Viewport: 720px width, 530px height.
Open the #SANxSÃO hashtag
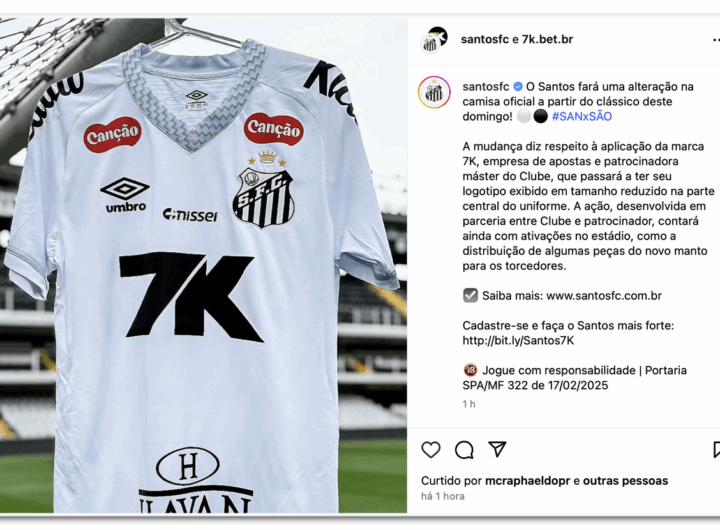point(582,116)
